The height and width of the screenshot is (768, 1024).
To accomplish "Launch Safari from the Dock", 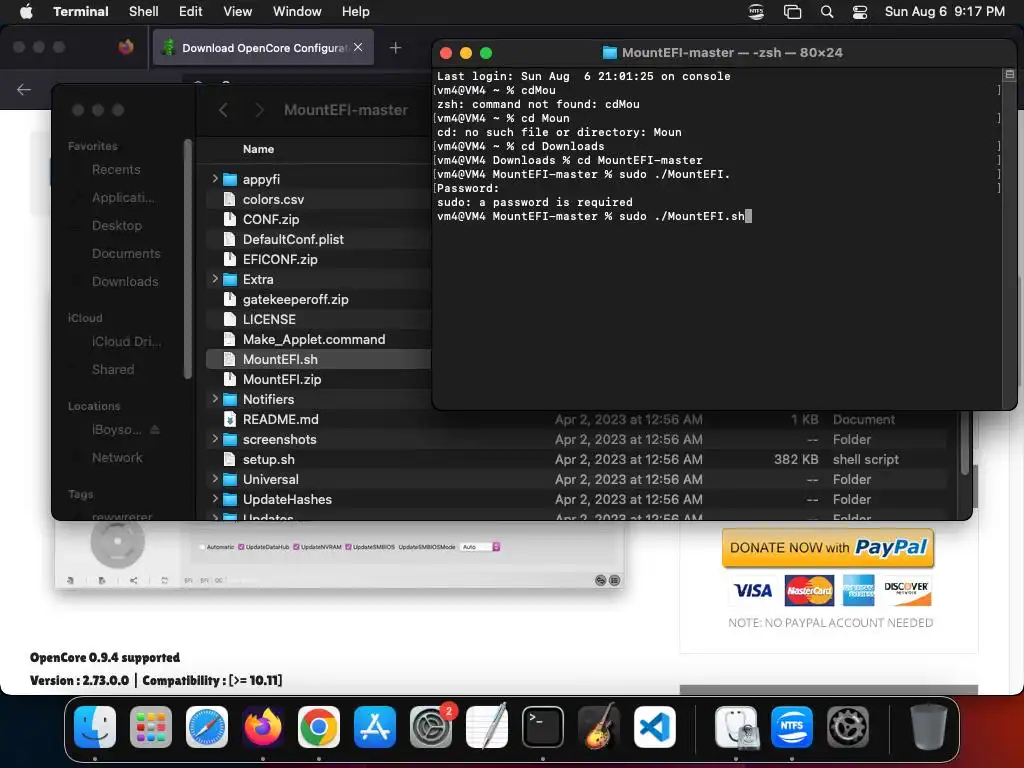I will click(x=207, y=727).
